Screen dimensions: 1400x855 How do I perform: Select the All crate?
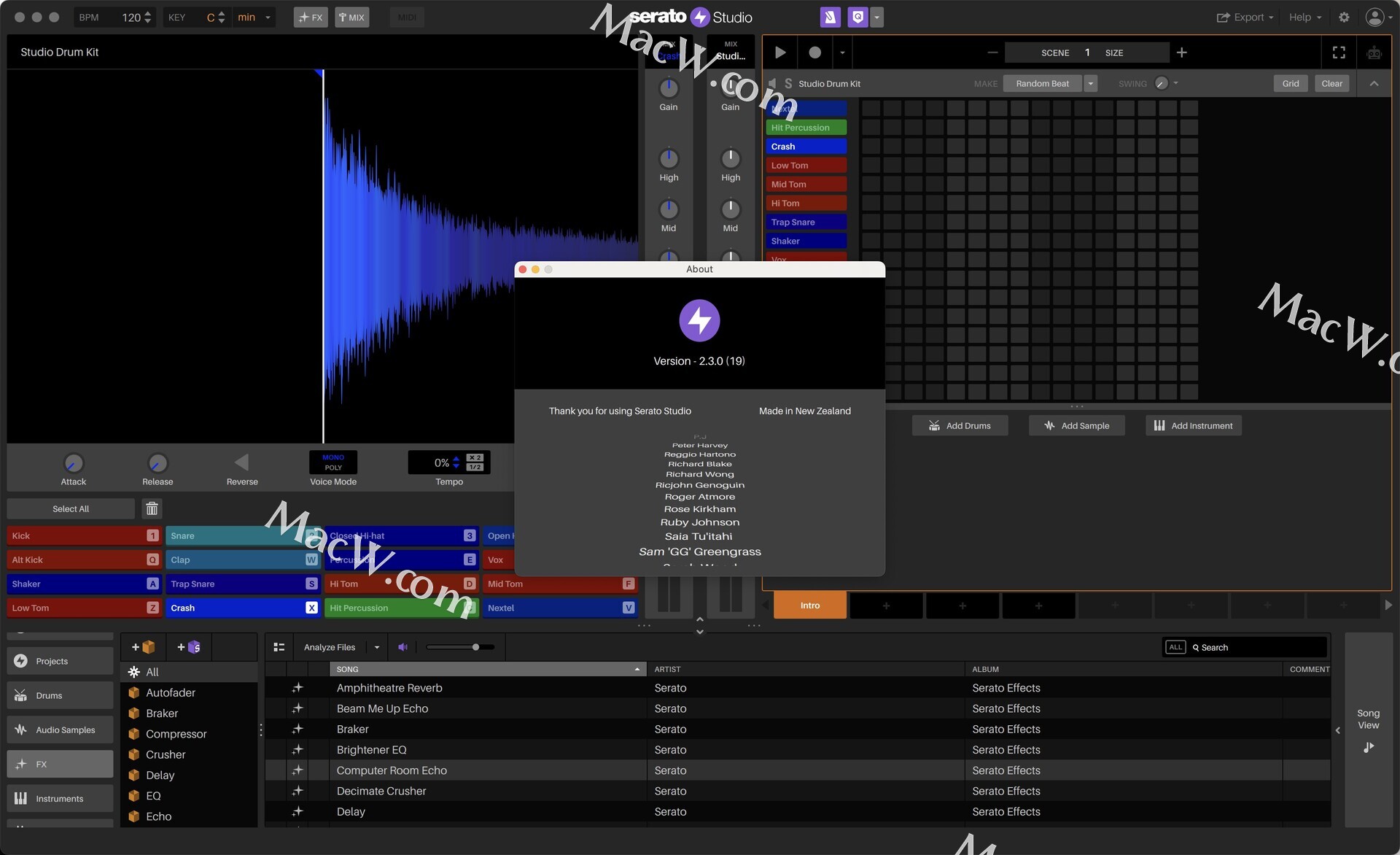point(189,672)
